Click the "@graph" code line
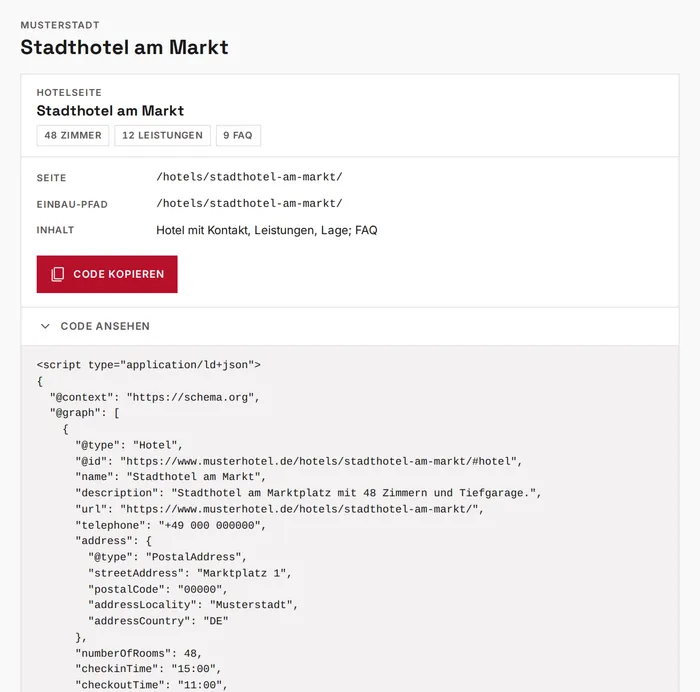700x692 pixels. tap(84, 413)
